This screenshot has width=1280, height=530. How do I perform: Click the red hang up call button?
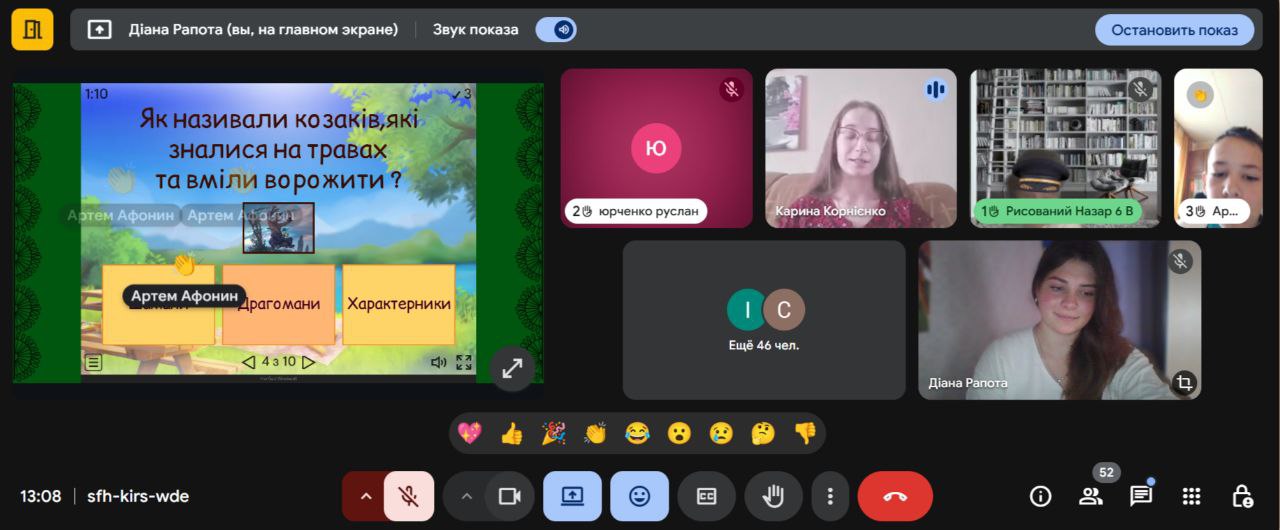(x=895, y=496)
